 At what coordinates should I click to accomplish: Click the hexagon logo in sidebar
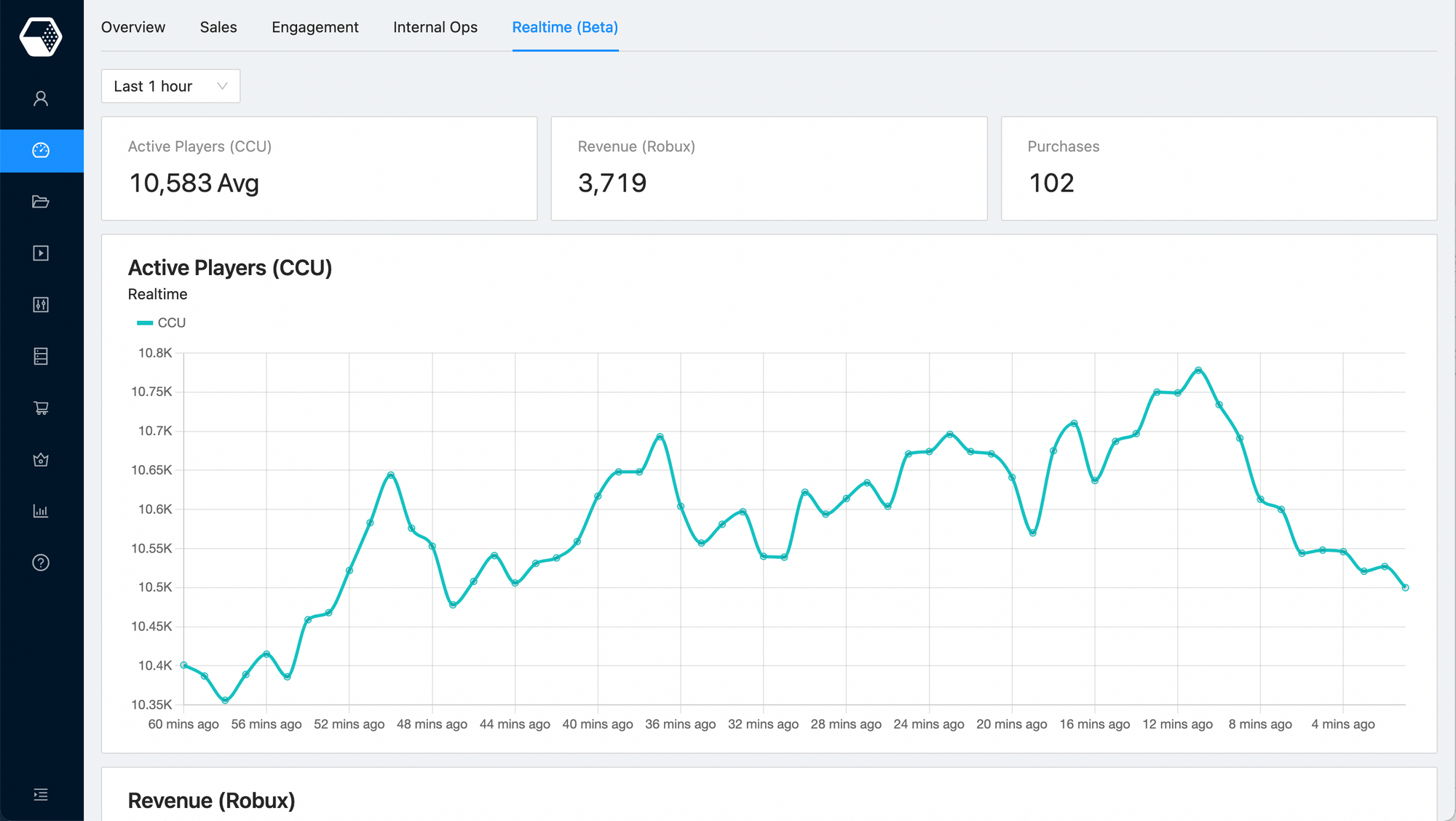(41, 37)
